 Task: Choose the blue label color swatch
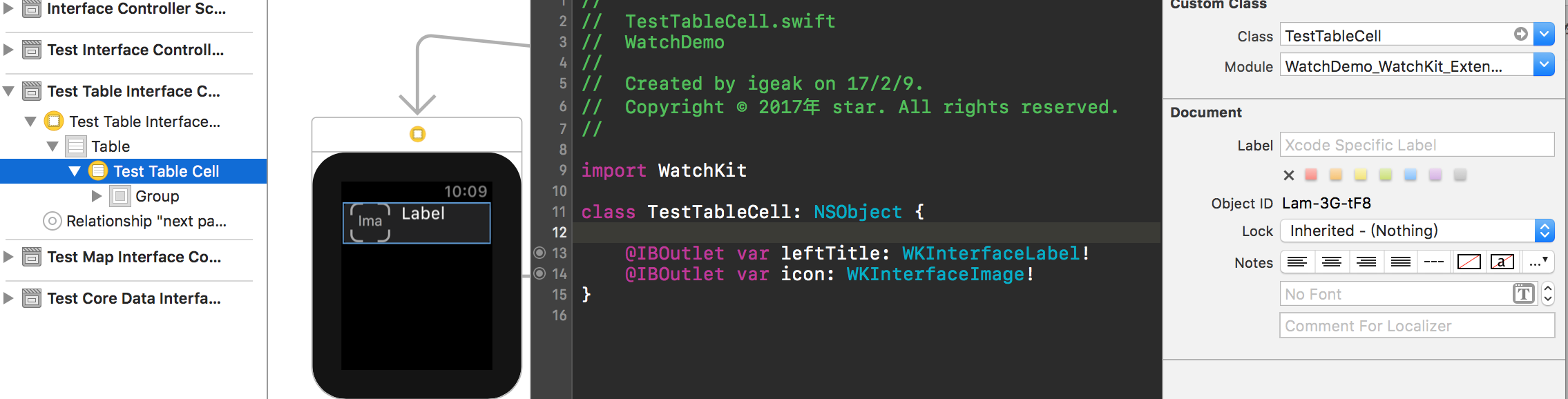coord(1411,175)
